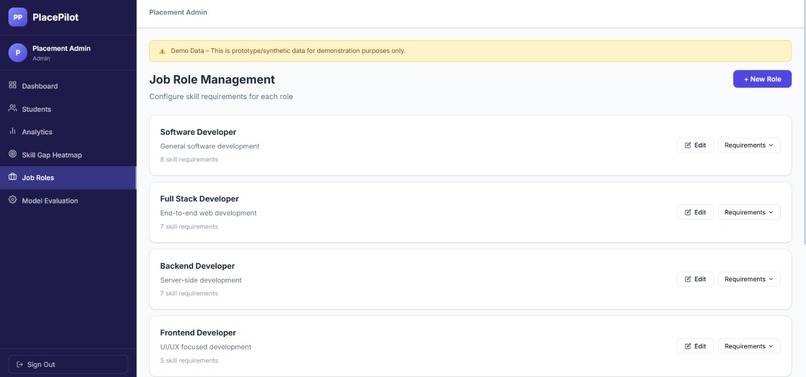
Task: Click the '5 skill requirements' text
Action: (189, 361)
